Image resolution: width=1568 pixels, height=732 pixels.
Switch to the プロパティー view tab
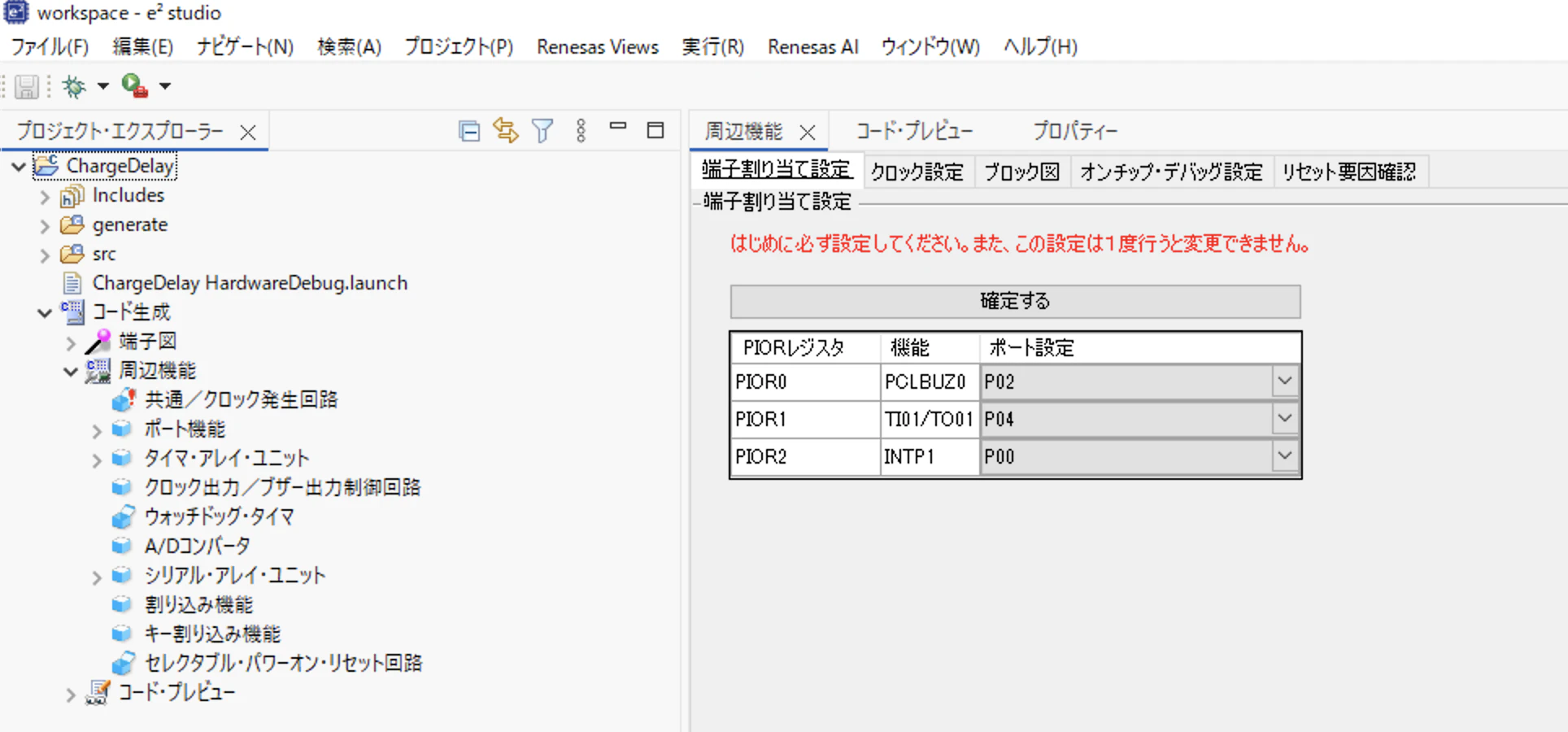(1075, 131)
